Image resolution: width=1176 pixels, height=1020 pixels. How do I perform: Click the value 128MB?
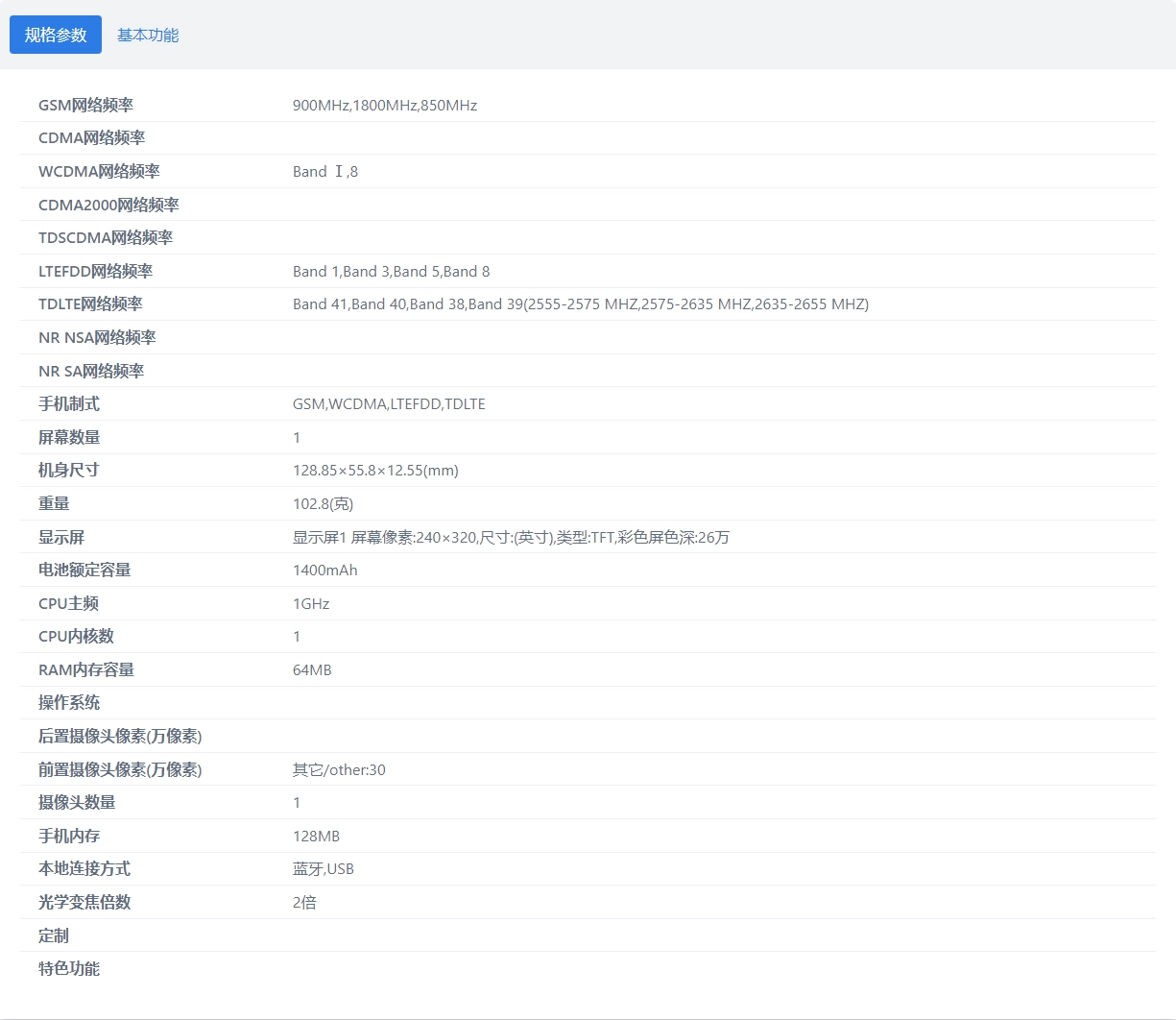coord(316,836)
